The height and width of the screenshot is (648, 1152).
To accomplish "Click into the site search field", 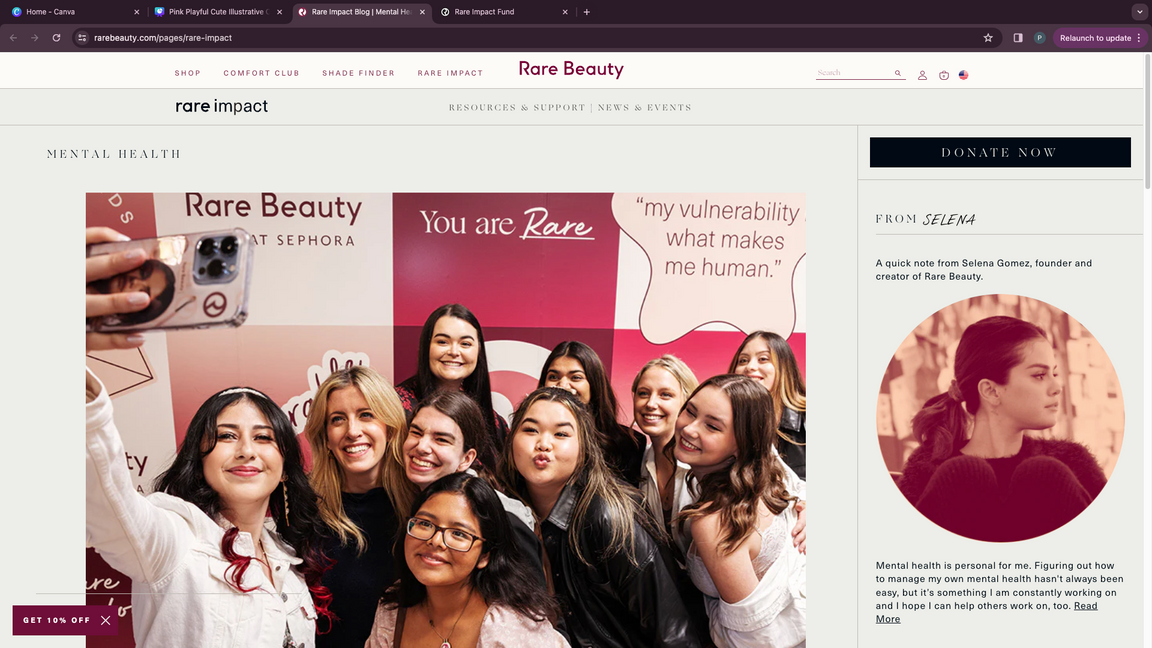I will 852,73.
